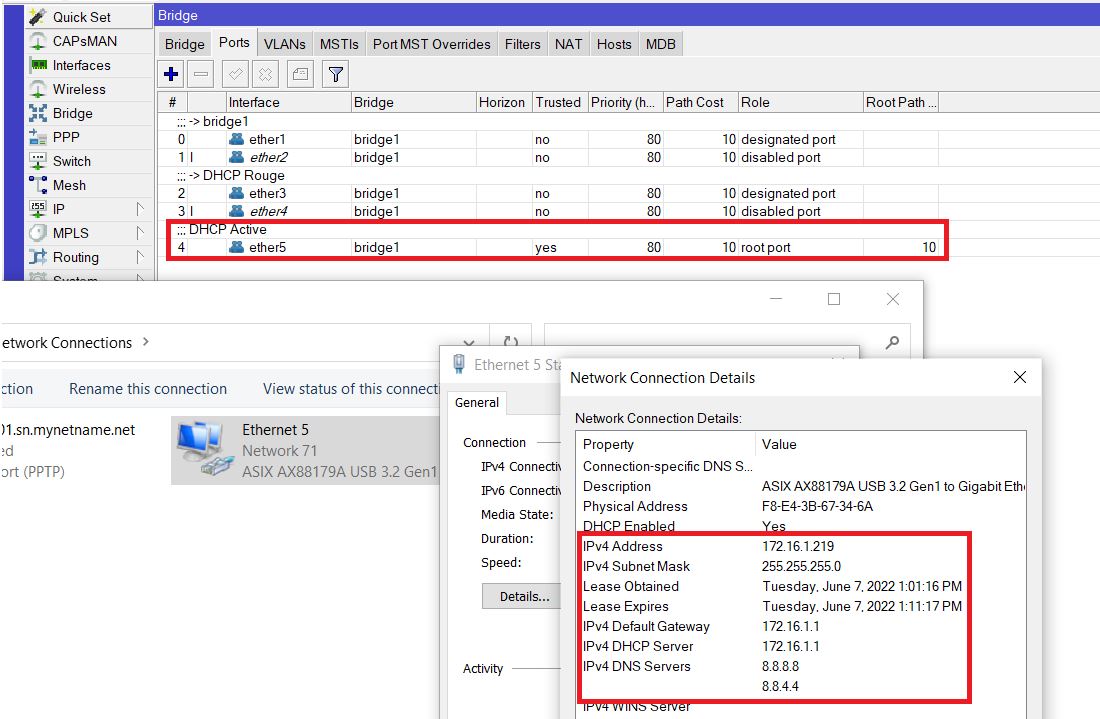Open the IP sidebar menu
This screenshot has height=719, width=1100.
point(89,209)
